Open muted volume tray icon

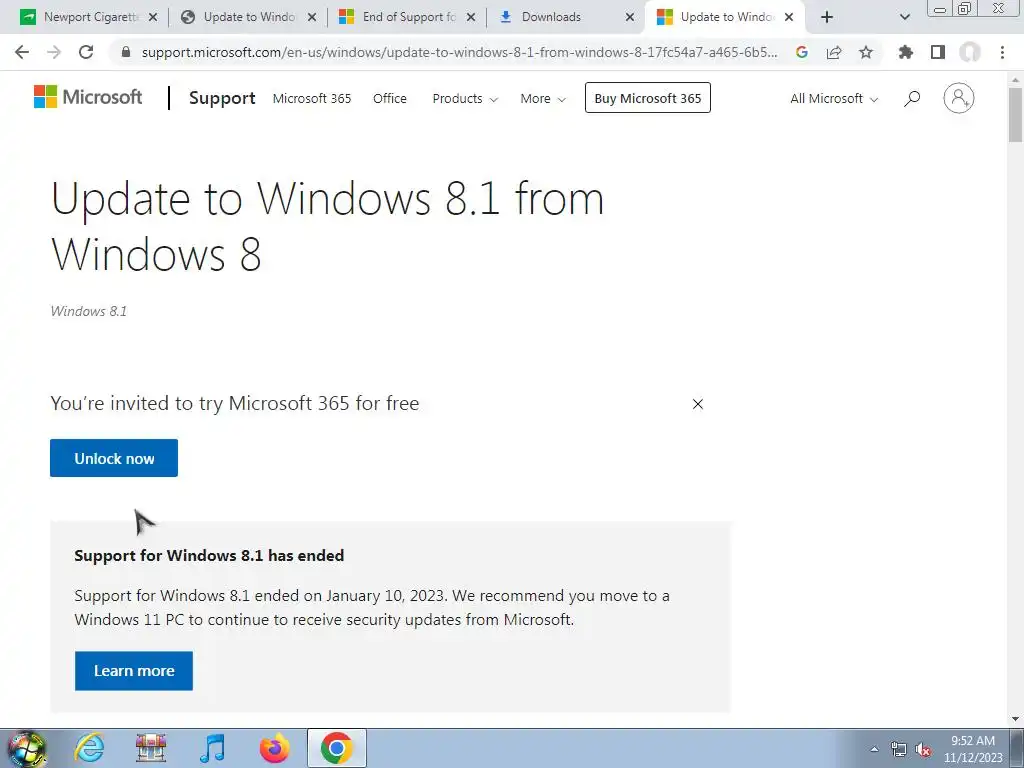pyautogui.click(x=923, y=749)
